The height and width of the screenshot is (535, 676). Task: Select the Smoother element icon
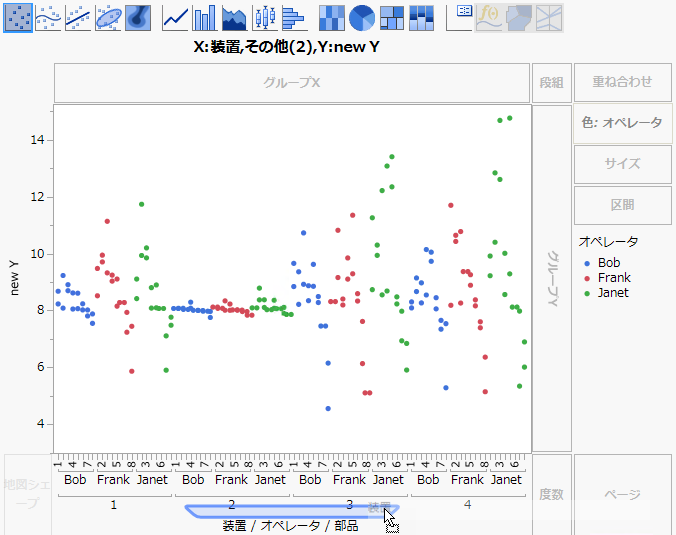(48, 17)
